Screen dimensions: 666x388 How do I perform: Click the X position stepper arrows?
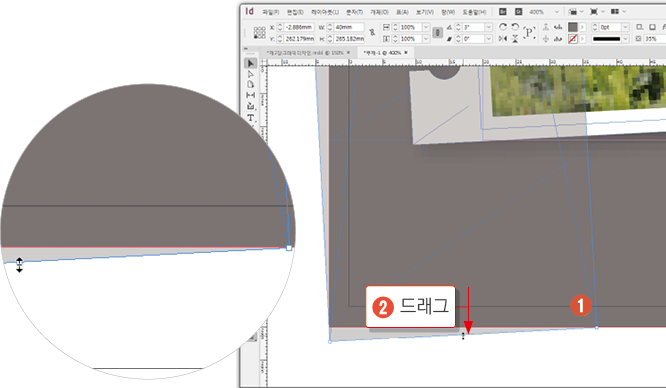click(x=280, y=27)
